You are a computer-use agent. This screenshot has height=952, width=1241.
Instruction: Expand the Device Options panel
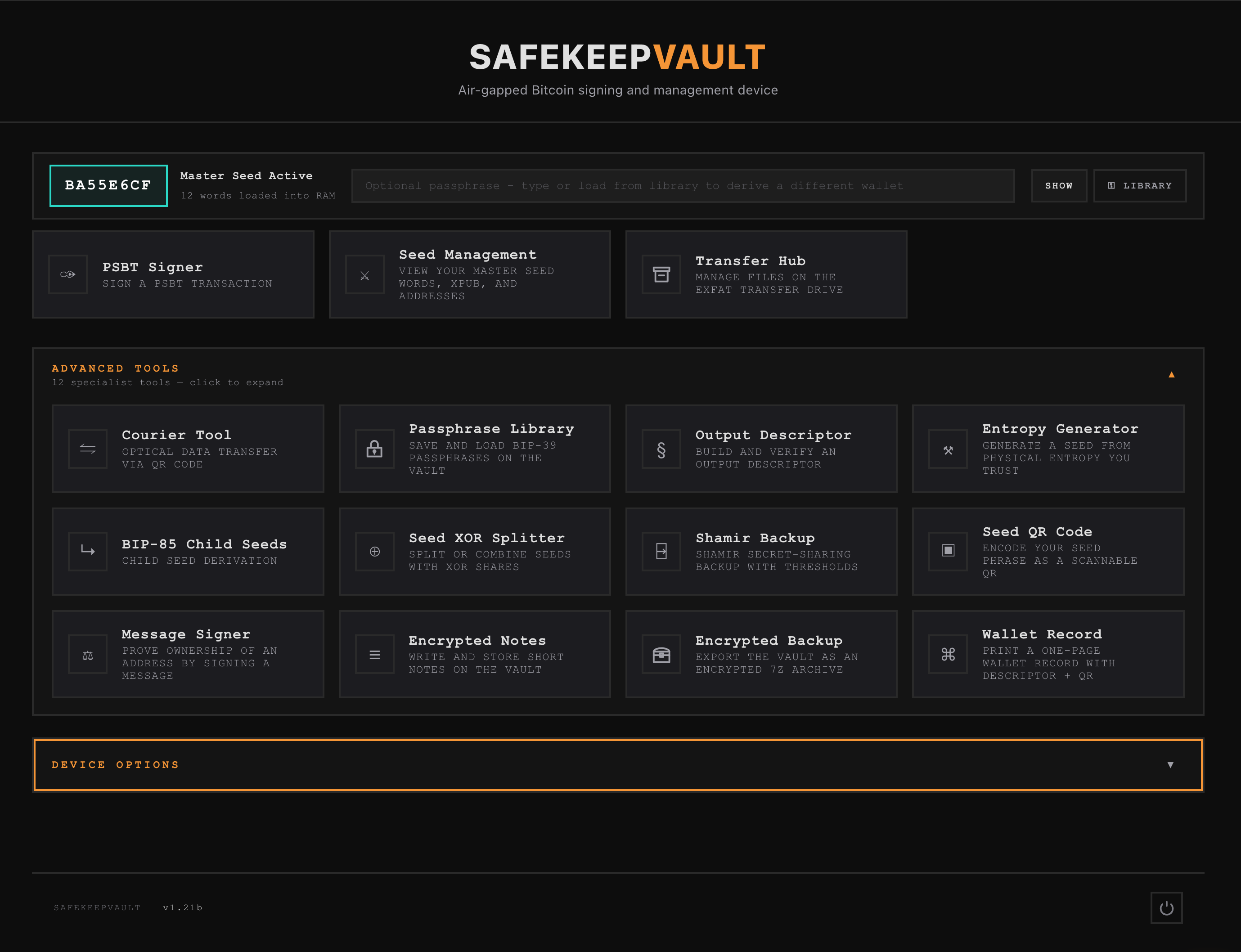click(x=618, y=764)
